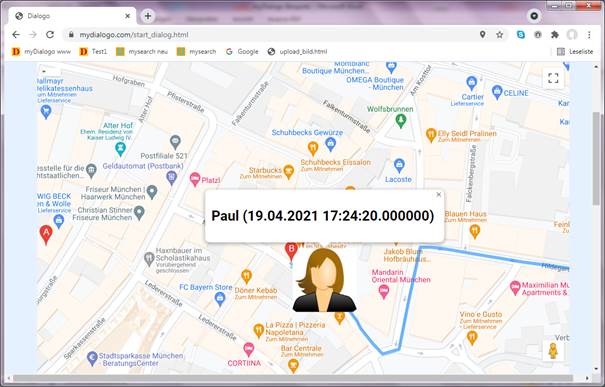Screen dimensions: 605x387
Task: Open Chrome three-dot menu
Action: pyautogui.click(x=589, y=35)
